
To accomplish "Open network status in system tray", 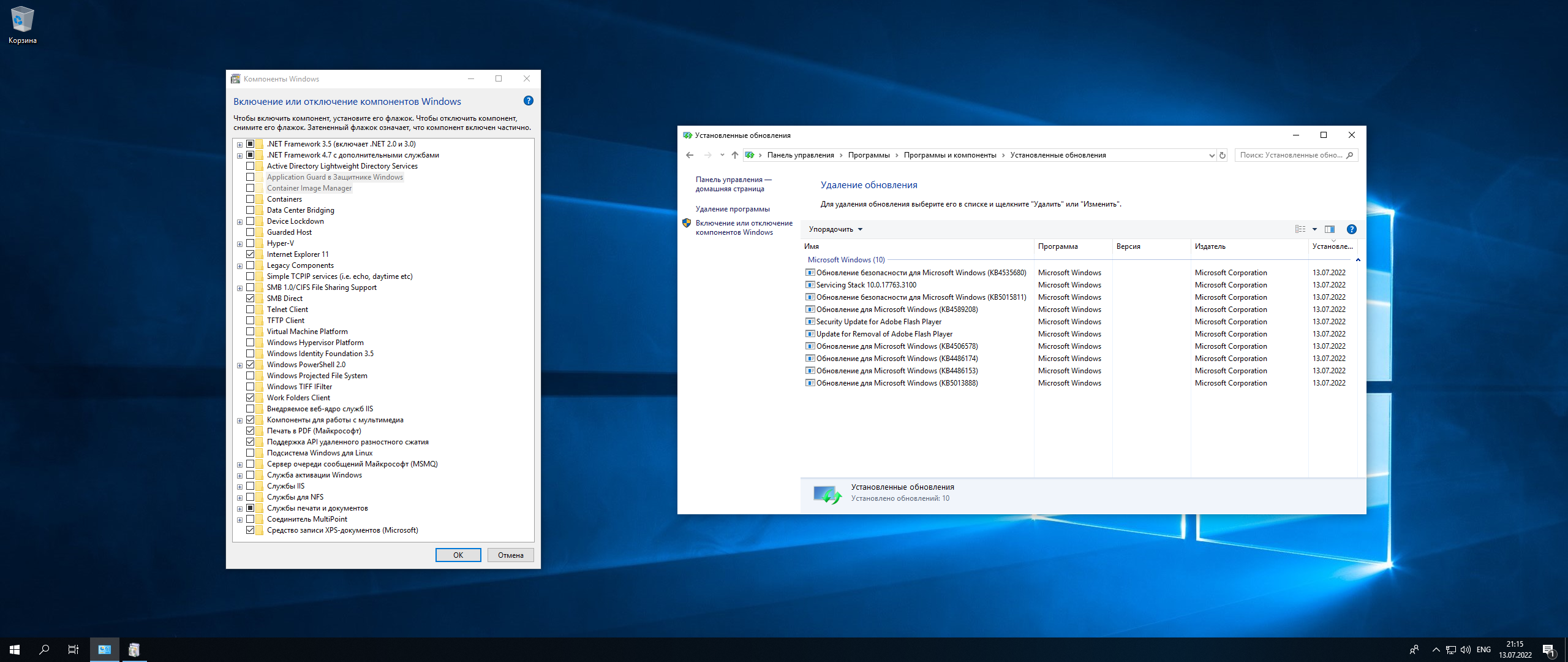I will [1451, 650].
